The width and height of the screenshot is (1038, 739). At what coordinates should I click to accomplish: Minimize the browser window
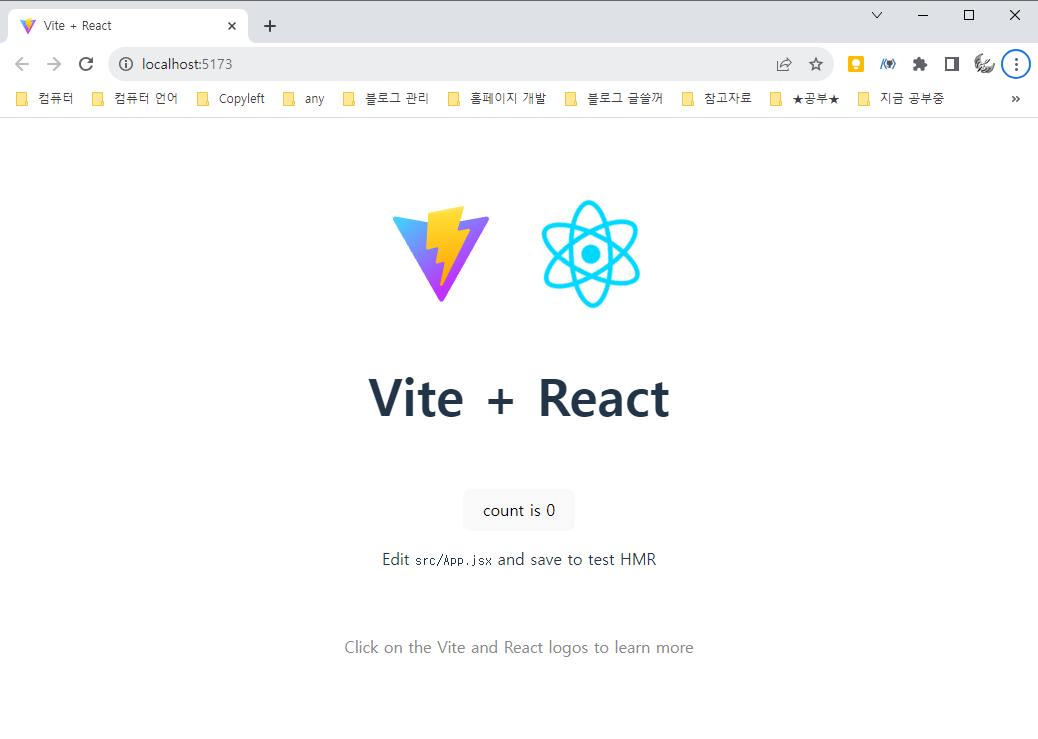(x=923, y=15)
